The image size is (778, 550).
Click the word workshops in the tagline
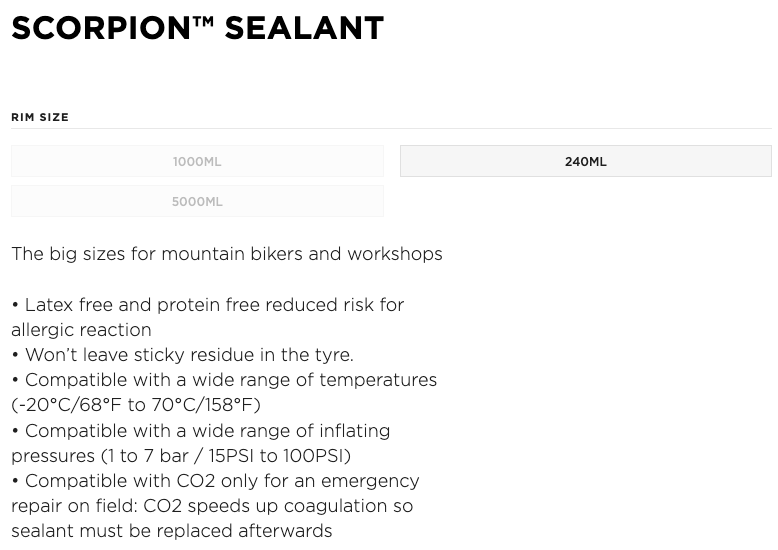pos(395,254)
